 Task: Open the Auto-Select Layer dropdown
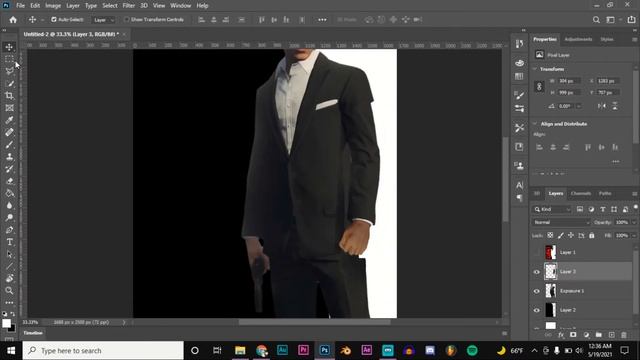click(104, 20)
